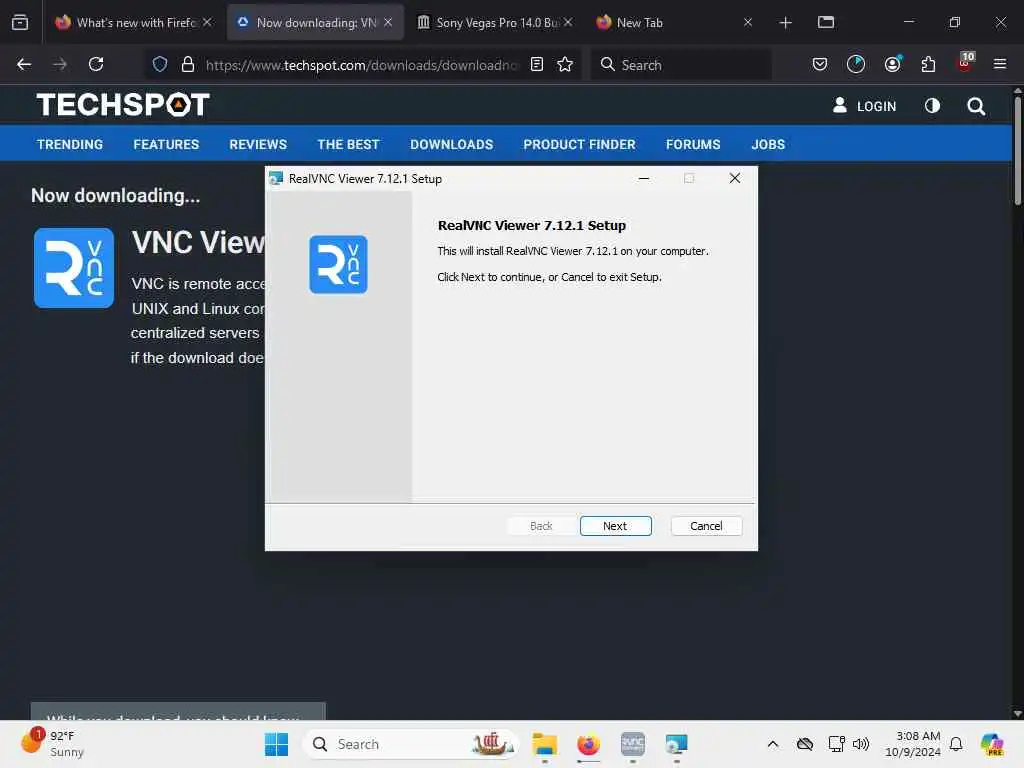Open the installer icon in taskbar
Screen dimensions: 1024x768
(x=677, y=744)
